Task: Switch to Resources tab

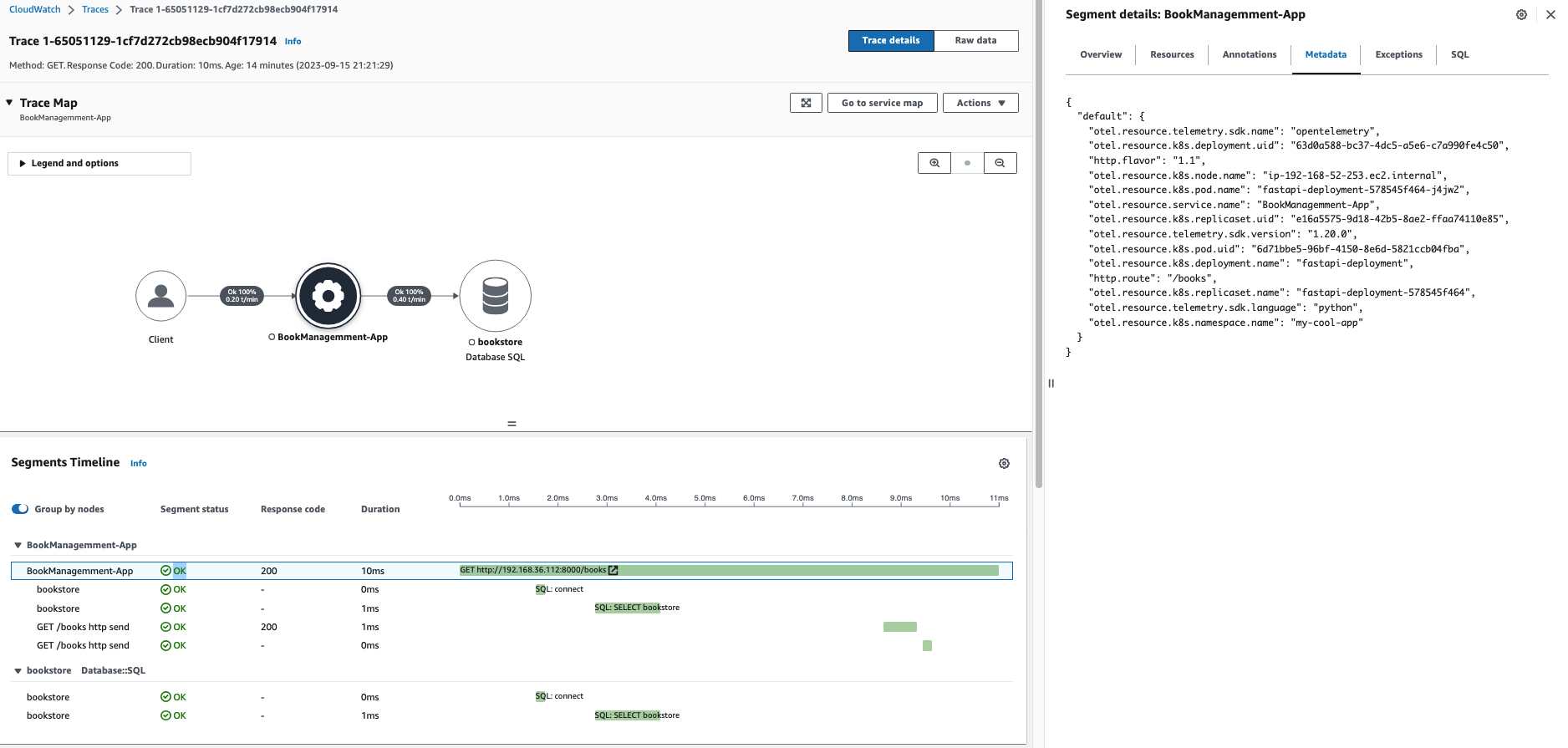Action: coord(1172,54)
